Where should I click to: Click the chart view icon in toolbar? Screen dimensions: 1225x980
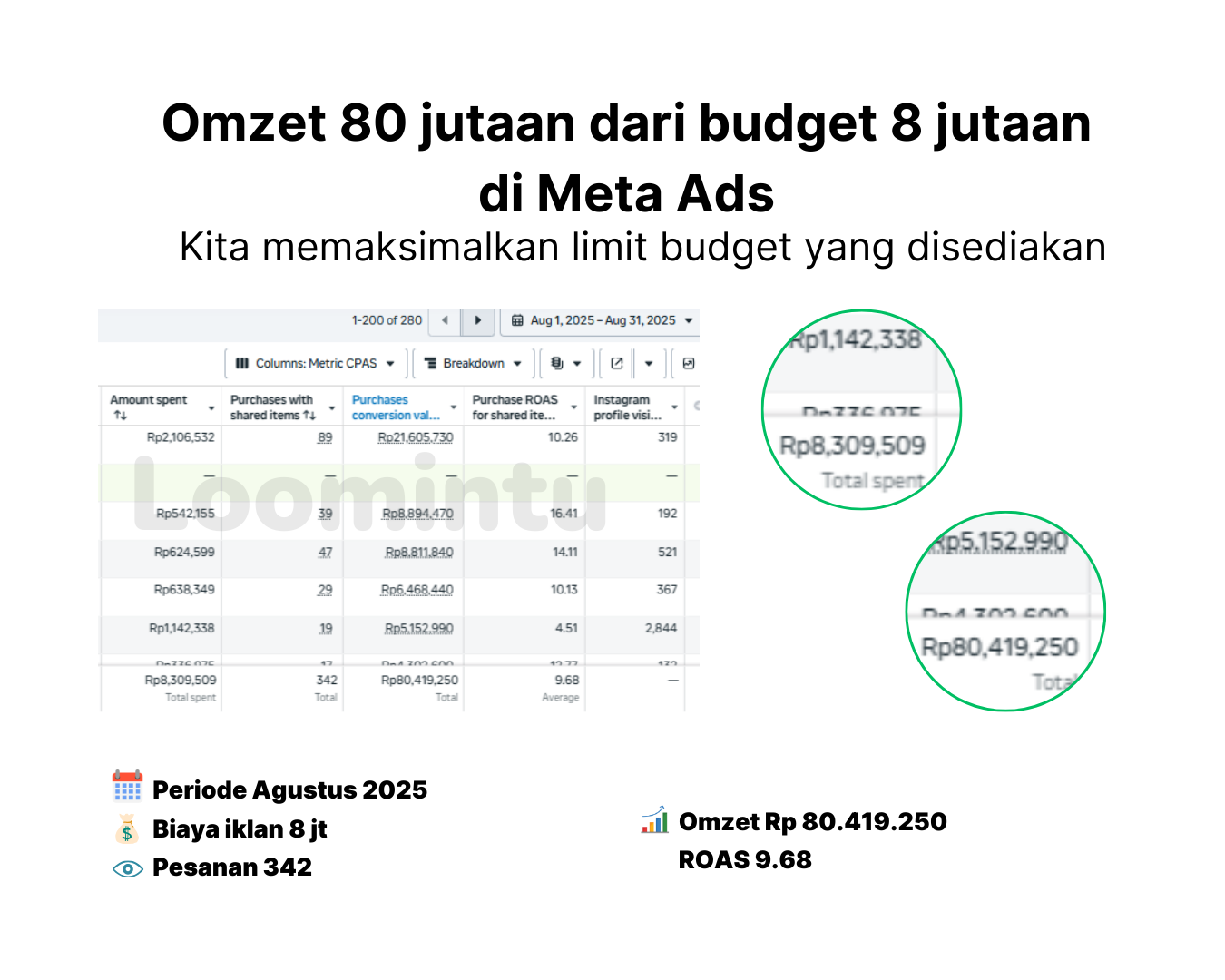click(x=689, y=363)
